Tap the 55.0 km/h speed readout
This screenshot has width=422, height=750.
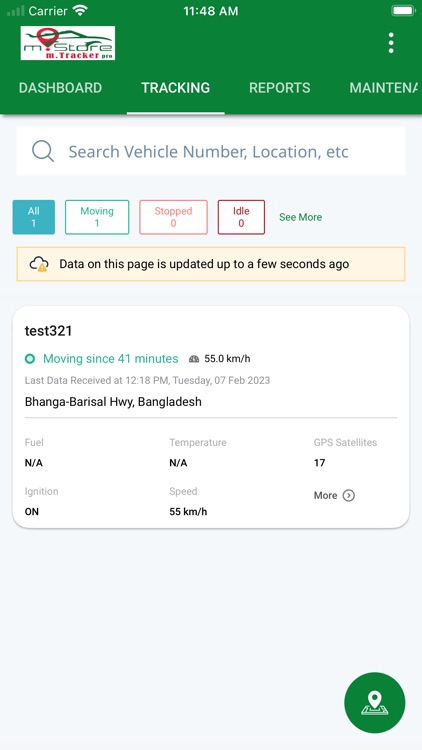[x=227, y=359]
